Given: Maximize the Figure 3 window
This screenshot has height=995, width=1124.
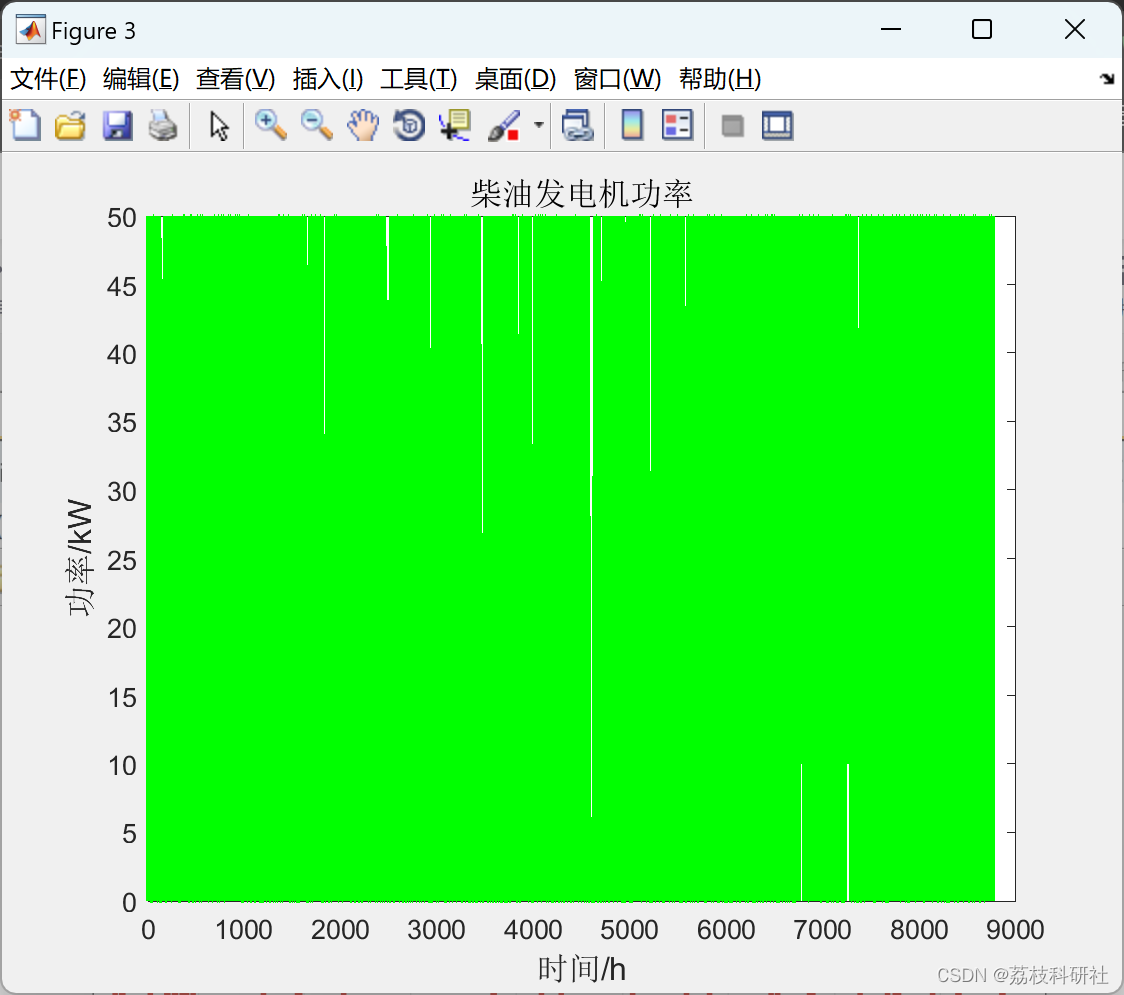Looking at the screenshot, I should click(x=981, y=29).
